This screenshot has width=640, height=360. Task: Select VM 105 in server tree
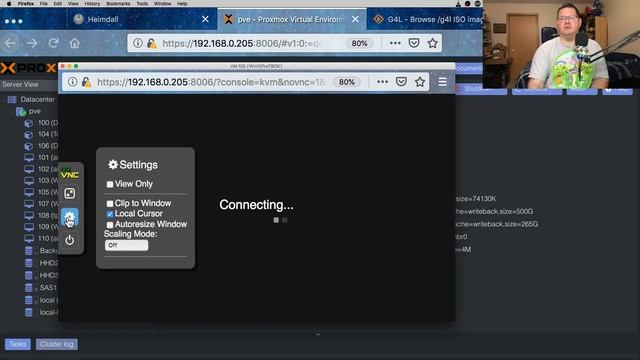click(47, 192)
